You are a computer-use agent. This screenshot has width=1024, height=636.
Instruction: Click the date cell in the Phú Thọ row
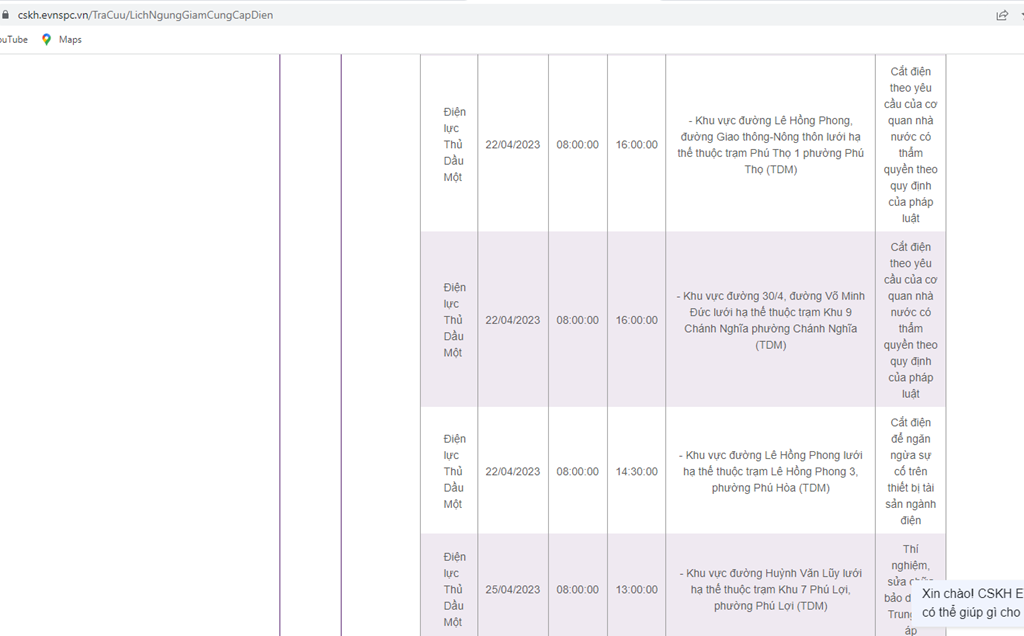(x=512, y=145)
